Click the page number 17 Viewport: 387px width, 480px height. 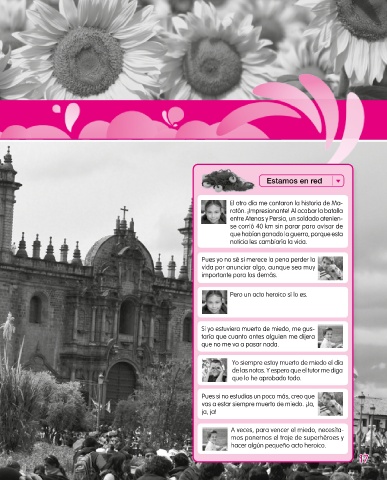pyautogui.click(x=363, y=459)
